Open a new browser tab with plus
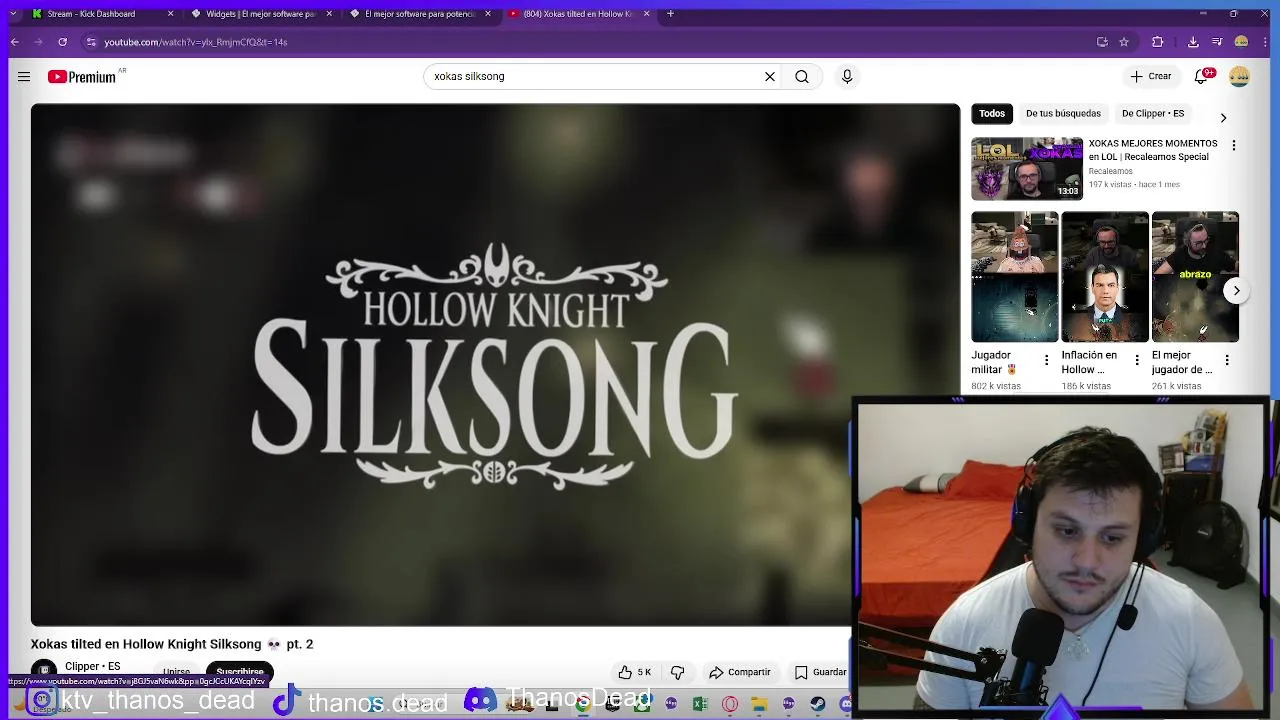 [670, 14]
